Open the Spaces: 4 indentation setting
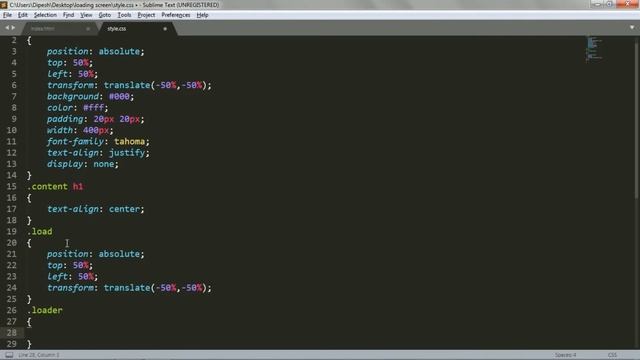640x360 pixels. [x=565, y=355]
